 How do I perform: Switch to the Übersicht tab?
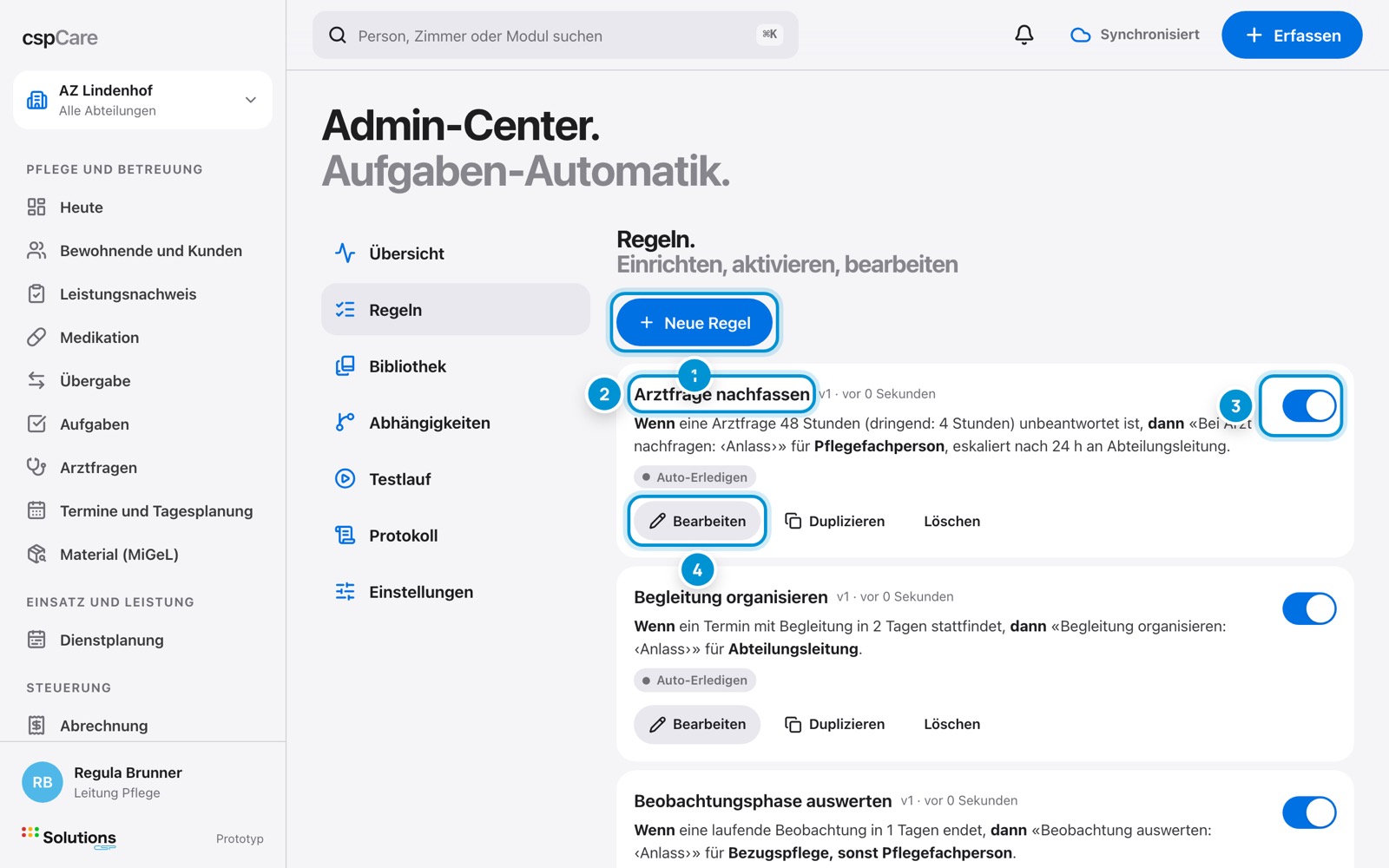point(455,253)
